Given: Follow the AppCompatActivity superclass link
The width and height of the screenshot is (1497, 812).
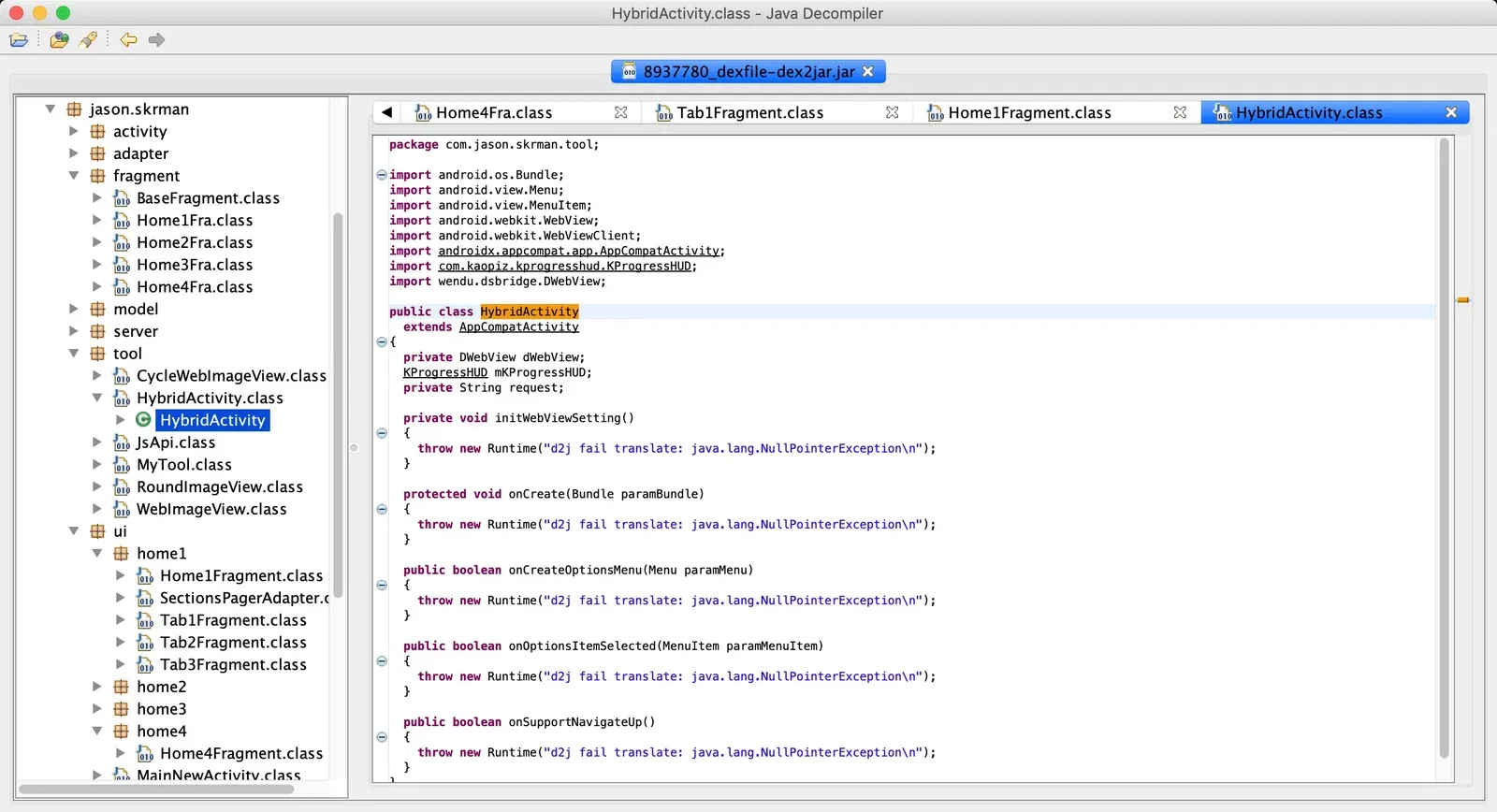Looking at the screenshot, I should (x=518, y=326).
